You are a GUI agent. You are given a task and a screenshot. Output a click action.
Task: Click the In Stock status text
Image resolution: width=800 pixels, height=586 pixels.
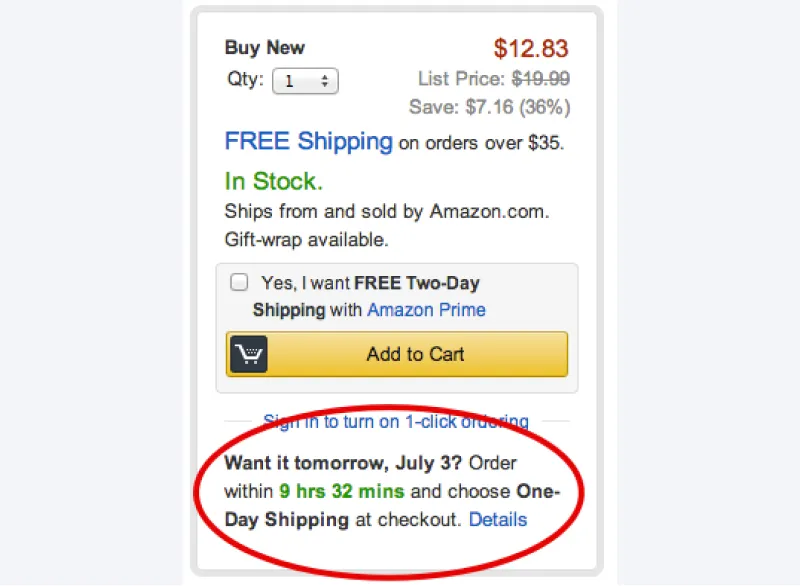click(x=273, y=181)
